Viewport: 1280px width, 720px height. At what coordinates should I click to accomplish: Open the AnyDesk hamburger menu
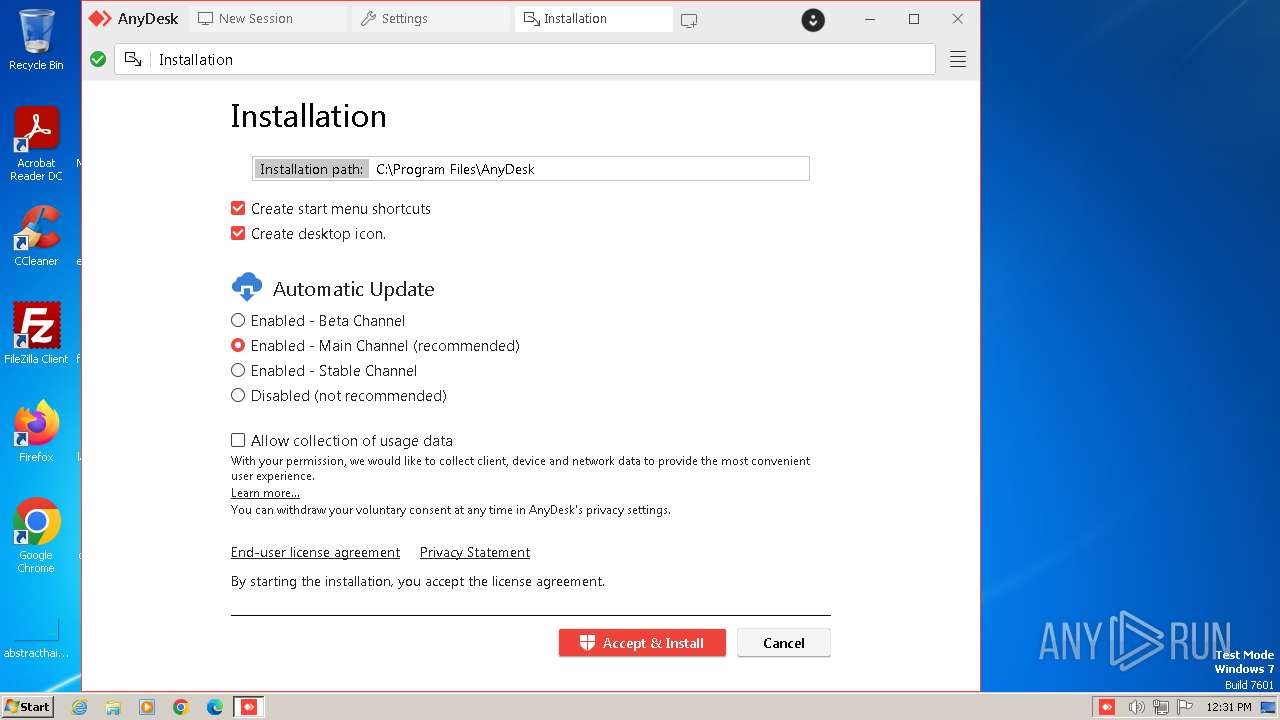958,59
